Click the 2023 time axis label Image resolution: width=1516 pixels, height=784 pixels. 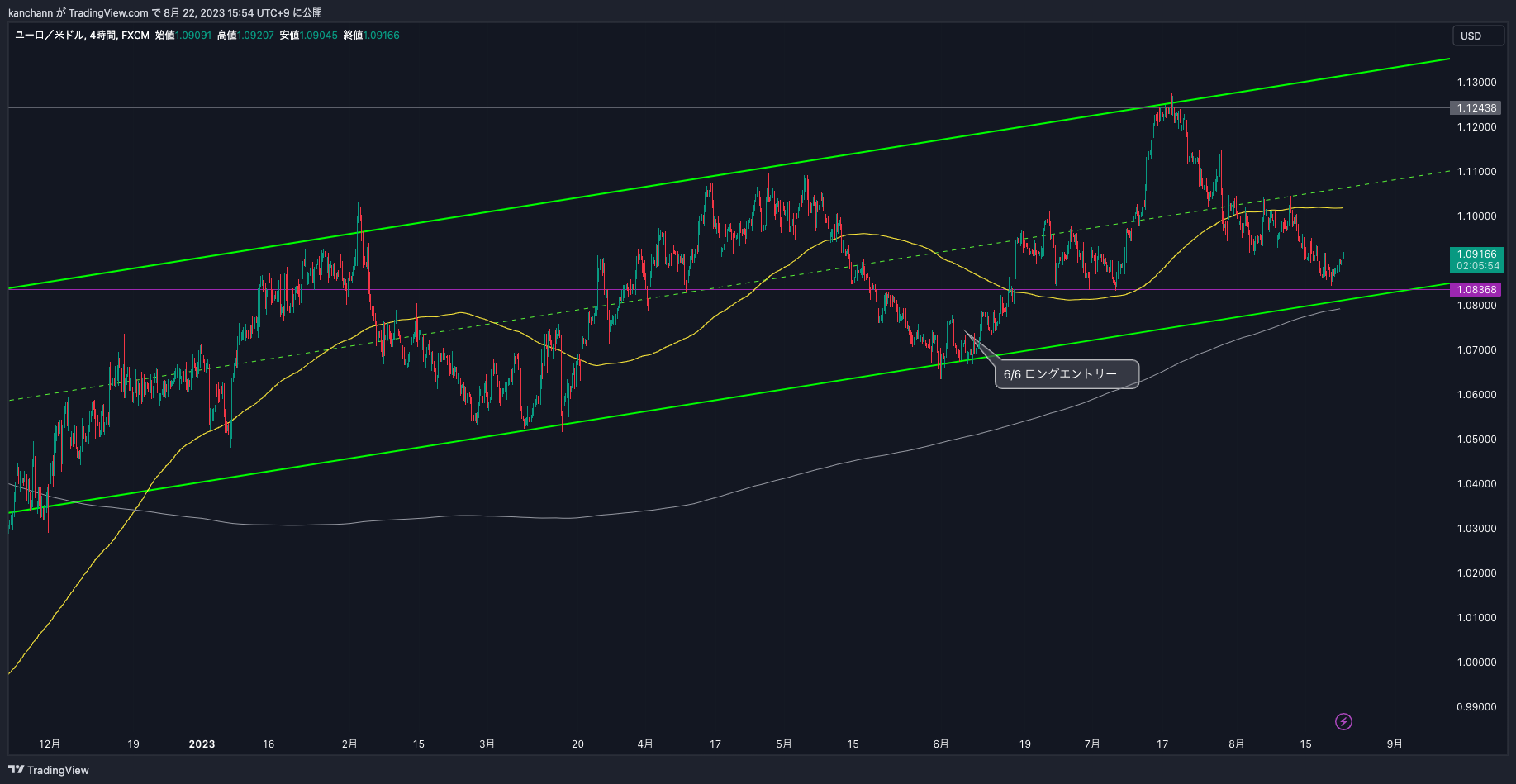point(202,744)
